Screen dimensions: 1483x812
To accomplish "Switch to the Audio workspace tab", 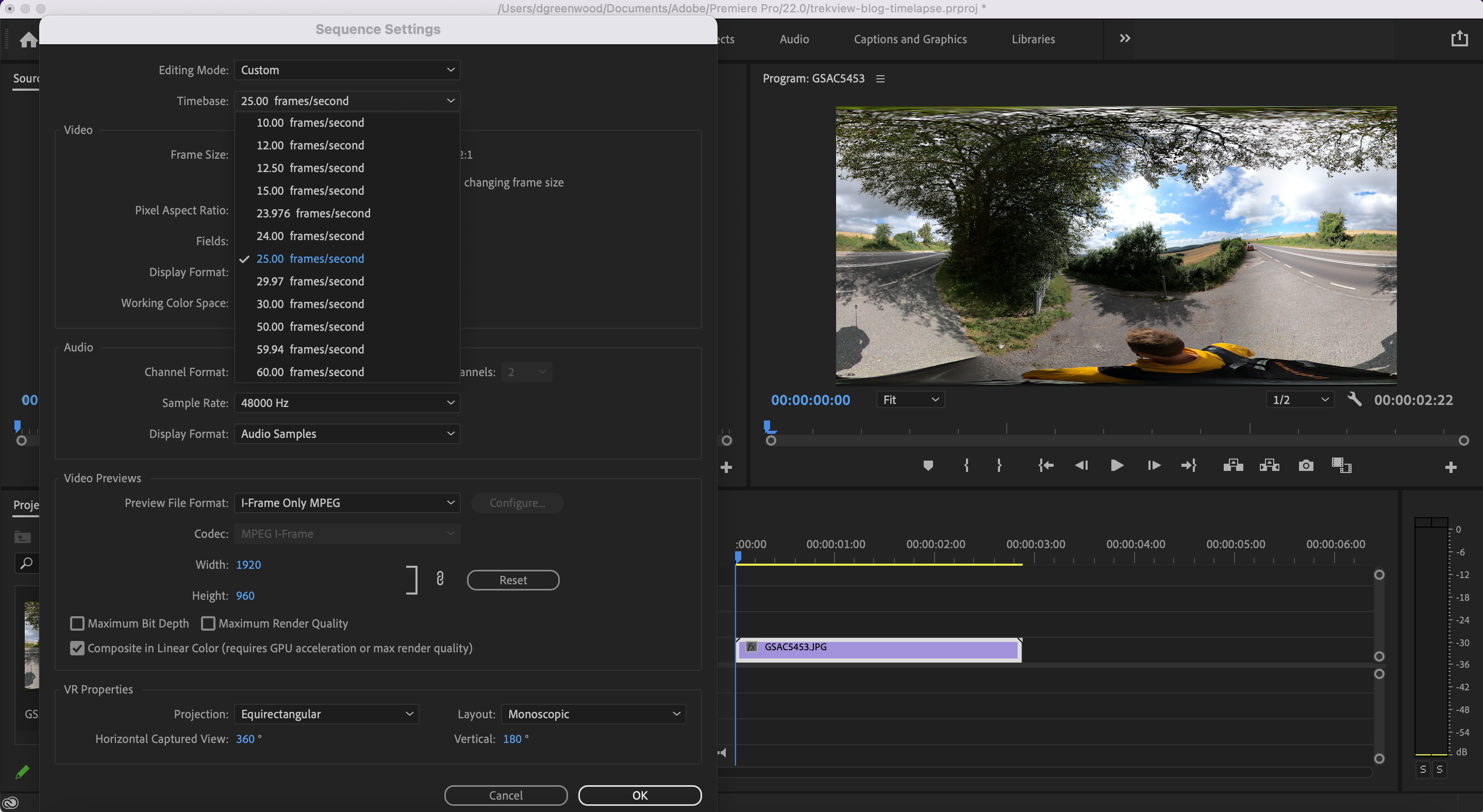I will 794,39.
